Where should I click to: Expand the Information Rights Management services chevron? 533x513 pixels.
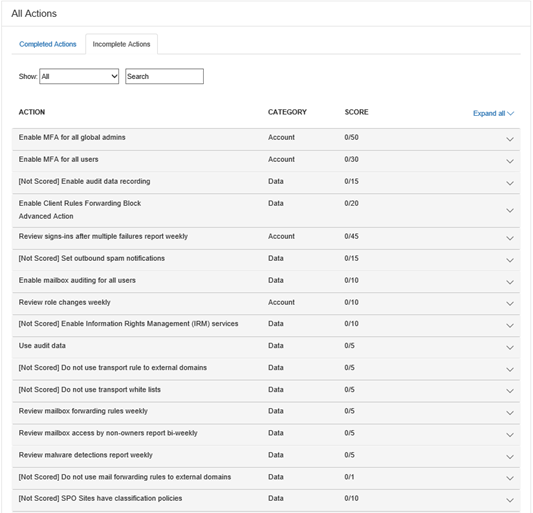pyautogui.click(x=510, y=325)
